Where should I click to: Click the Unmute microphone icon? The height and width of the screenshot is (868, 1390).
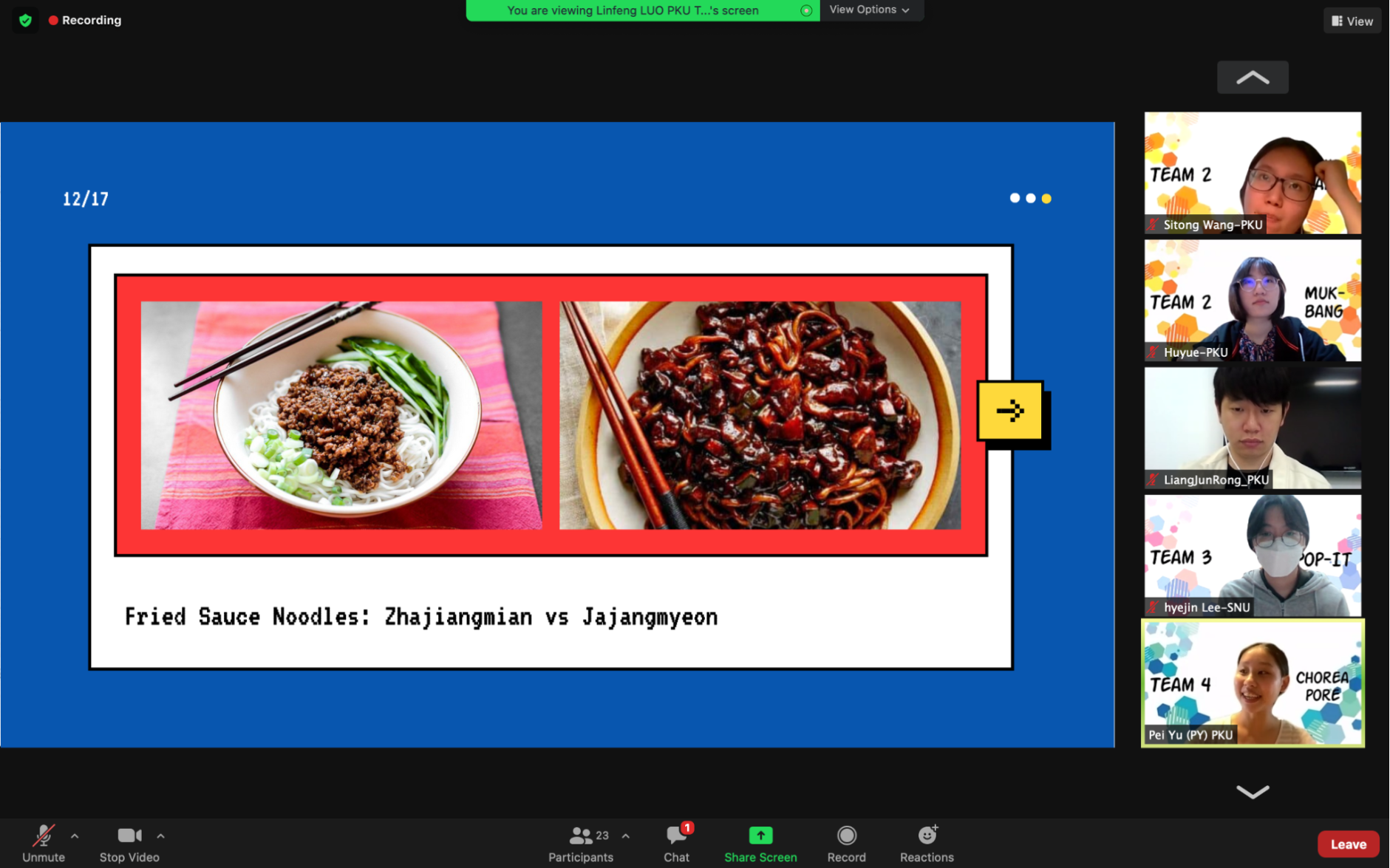point(44,835)
